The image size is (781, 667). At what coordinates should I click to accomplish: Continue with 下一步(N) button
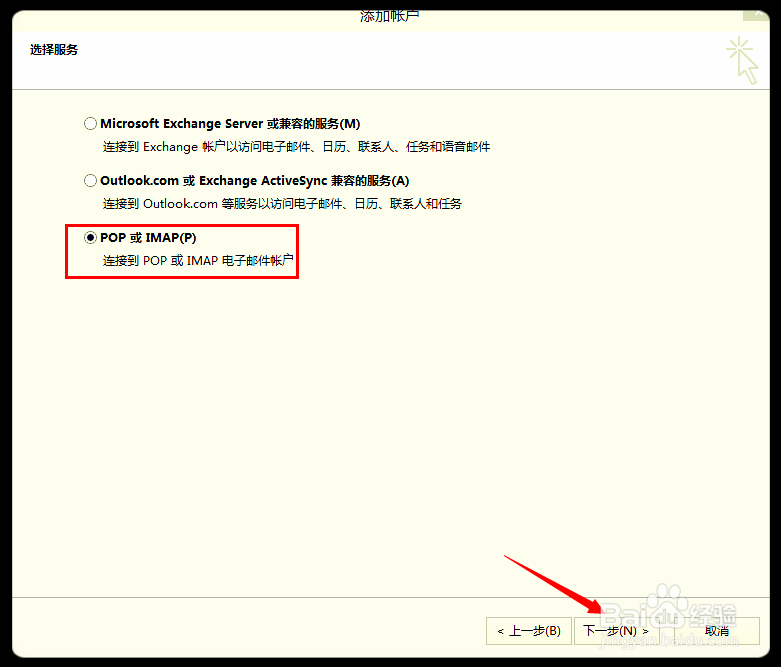pyautogui.click(x=617, y=631)
